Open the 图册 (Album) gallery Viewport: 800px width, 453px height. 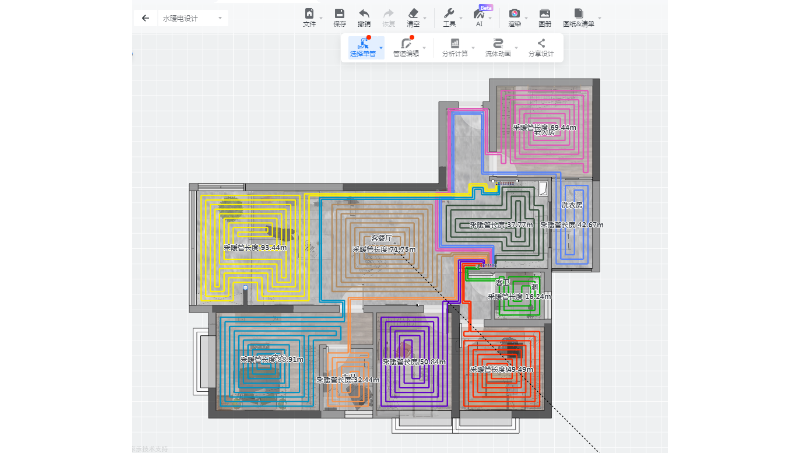pos(544,17)
